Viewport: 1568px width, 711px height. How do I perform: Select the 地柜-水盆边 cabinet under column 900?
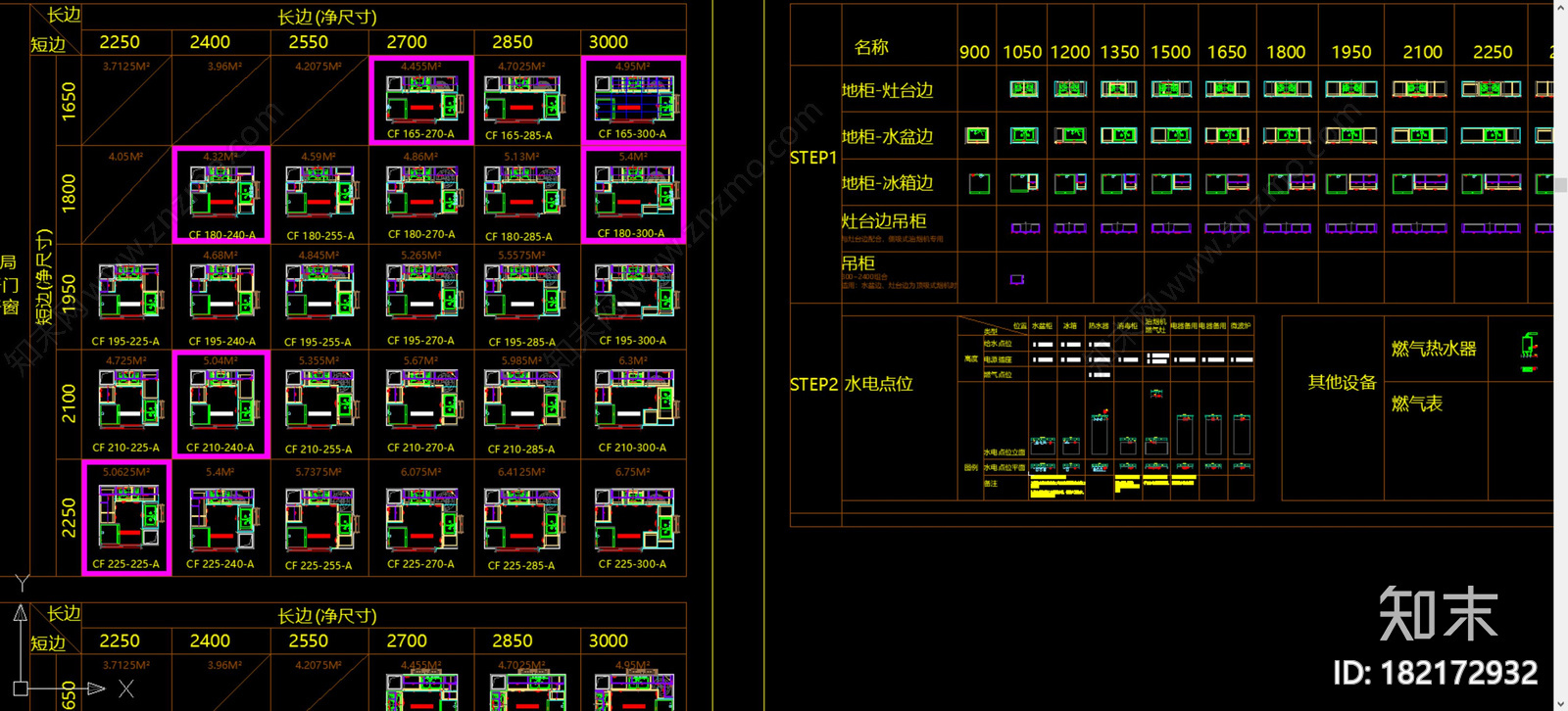tap(977, 135)
